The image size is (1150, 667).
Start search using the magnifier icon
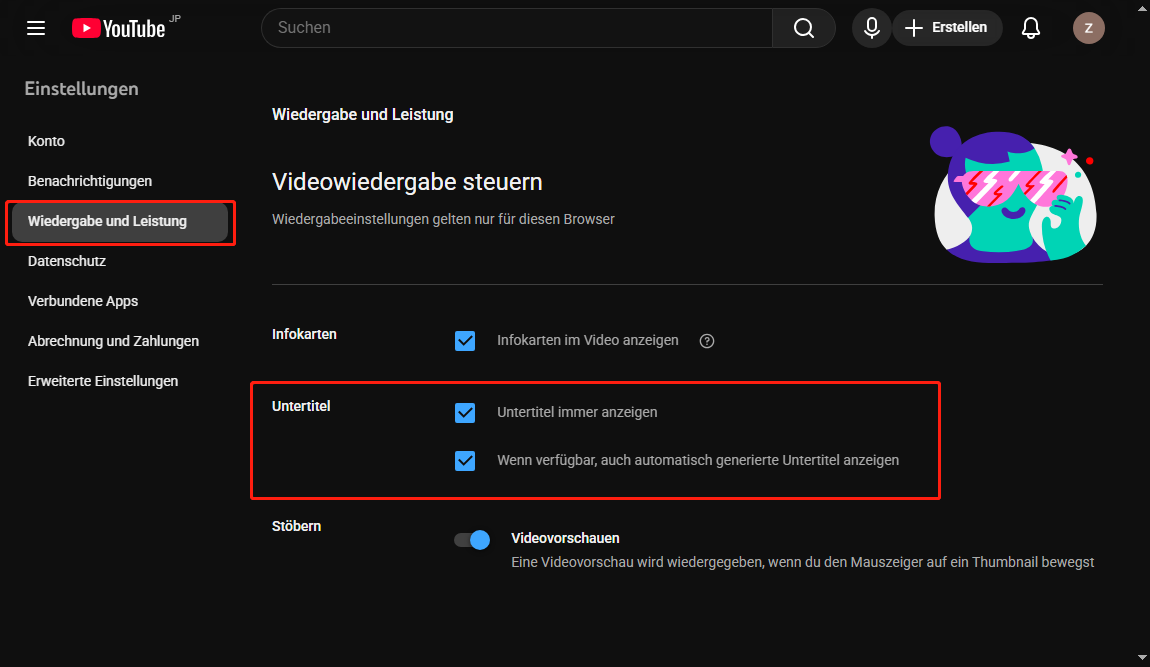pos(803,27)
